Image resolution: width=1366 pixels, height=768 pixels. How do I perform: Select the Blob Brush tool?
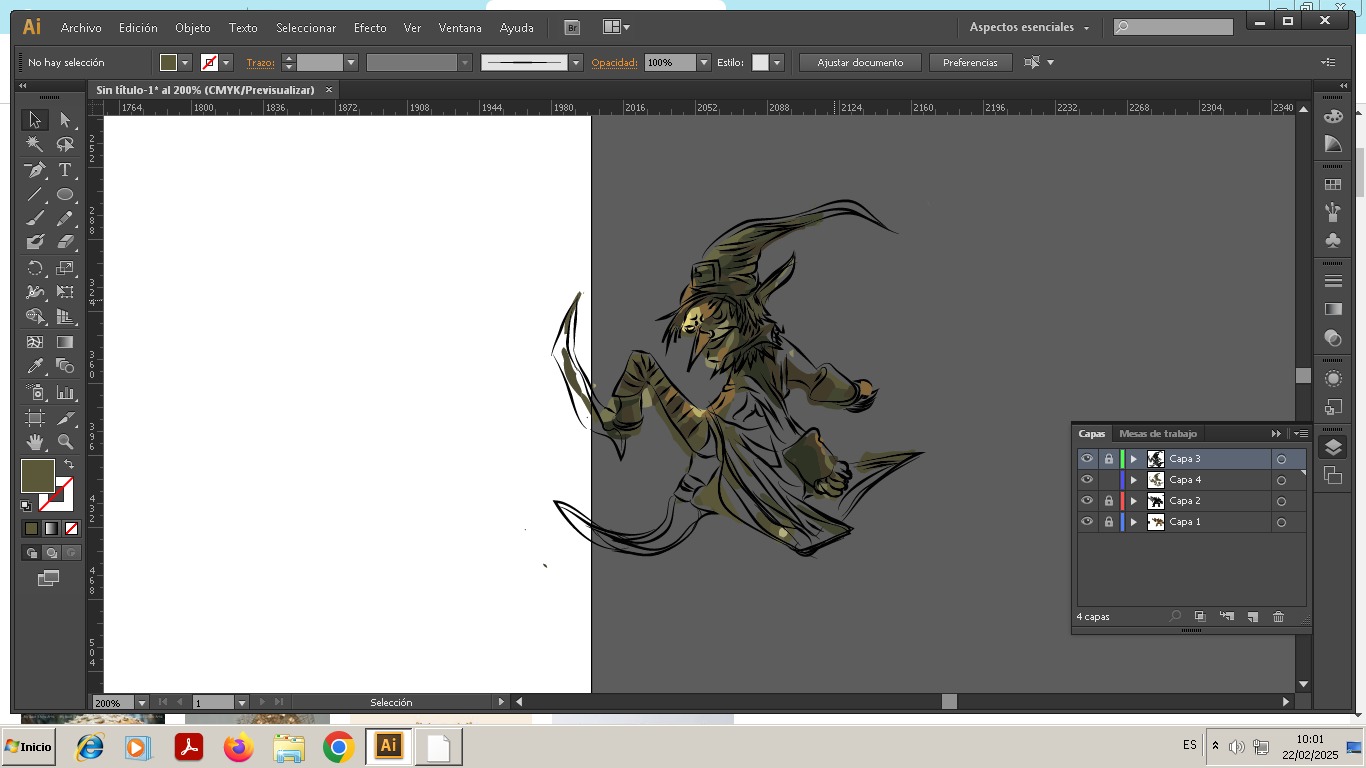pyautogui.click(x=35, y=242)
